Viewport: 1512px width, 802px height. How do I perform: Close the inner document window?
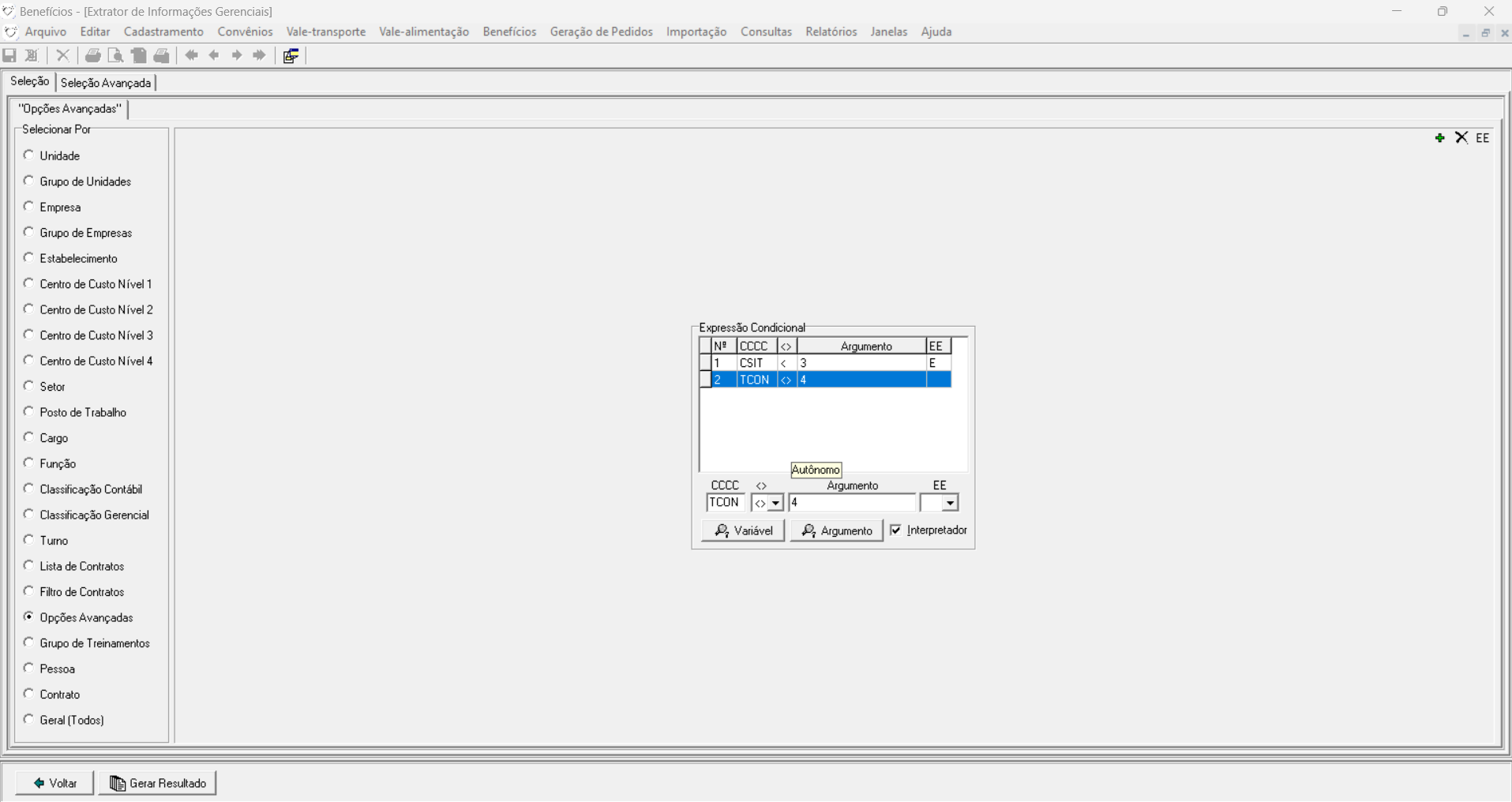(x=1504, y=33)
